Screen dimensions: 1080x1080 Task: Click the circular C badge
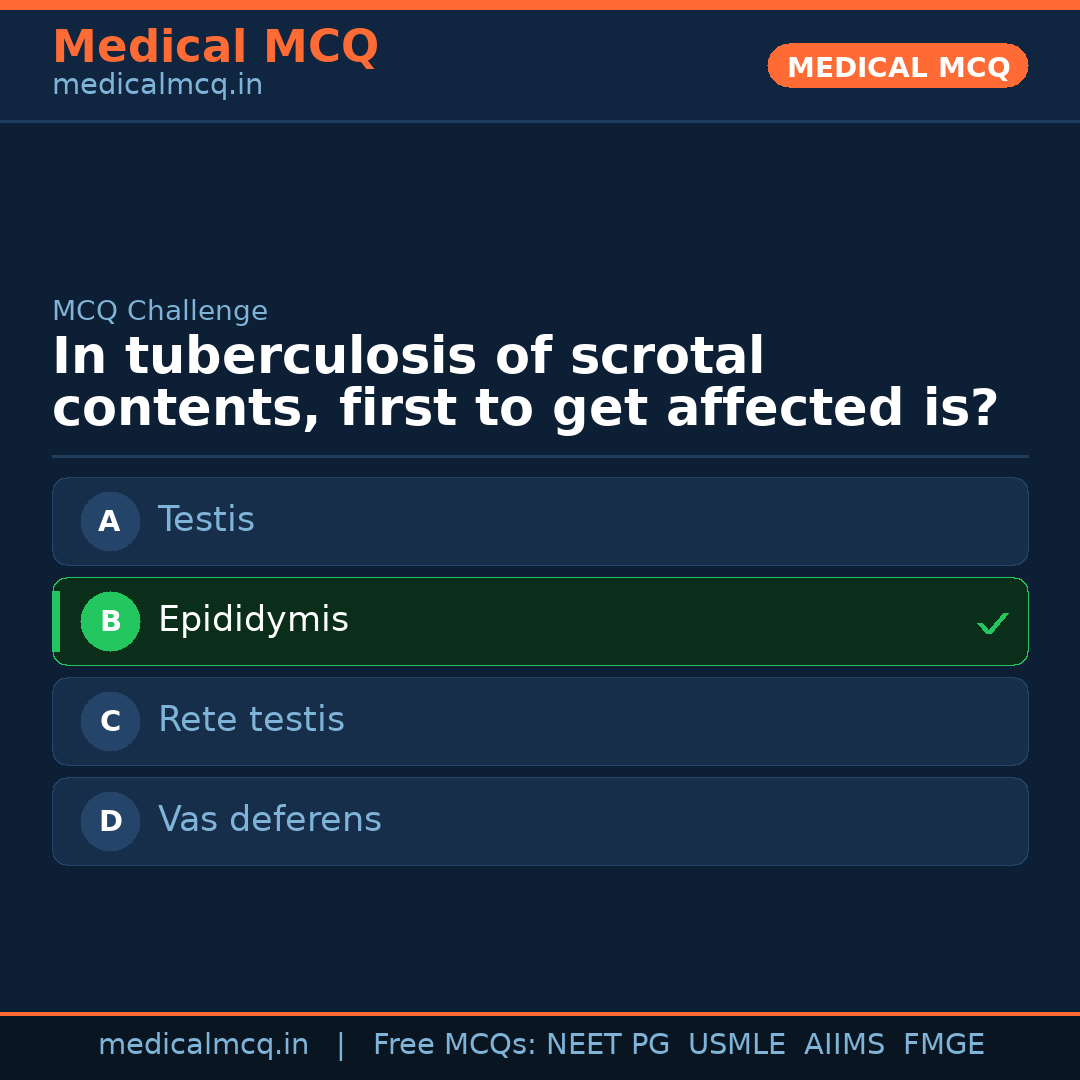tap(110, 721)
